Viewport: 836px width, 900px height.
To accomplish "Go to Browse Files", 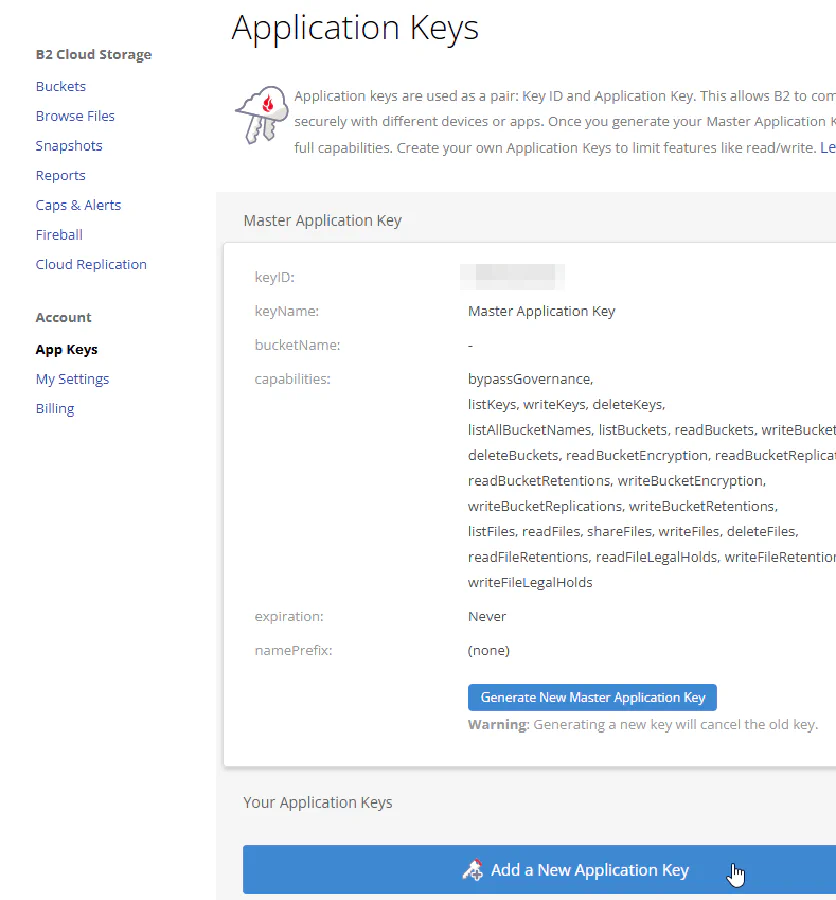I will click(75, 116).
